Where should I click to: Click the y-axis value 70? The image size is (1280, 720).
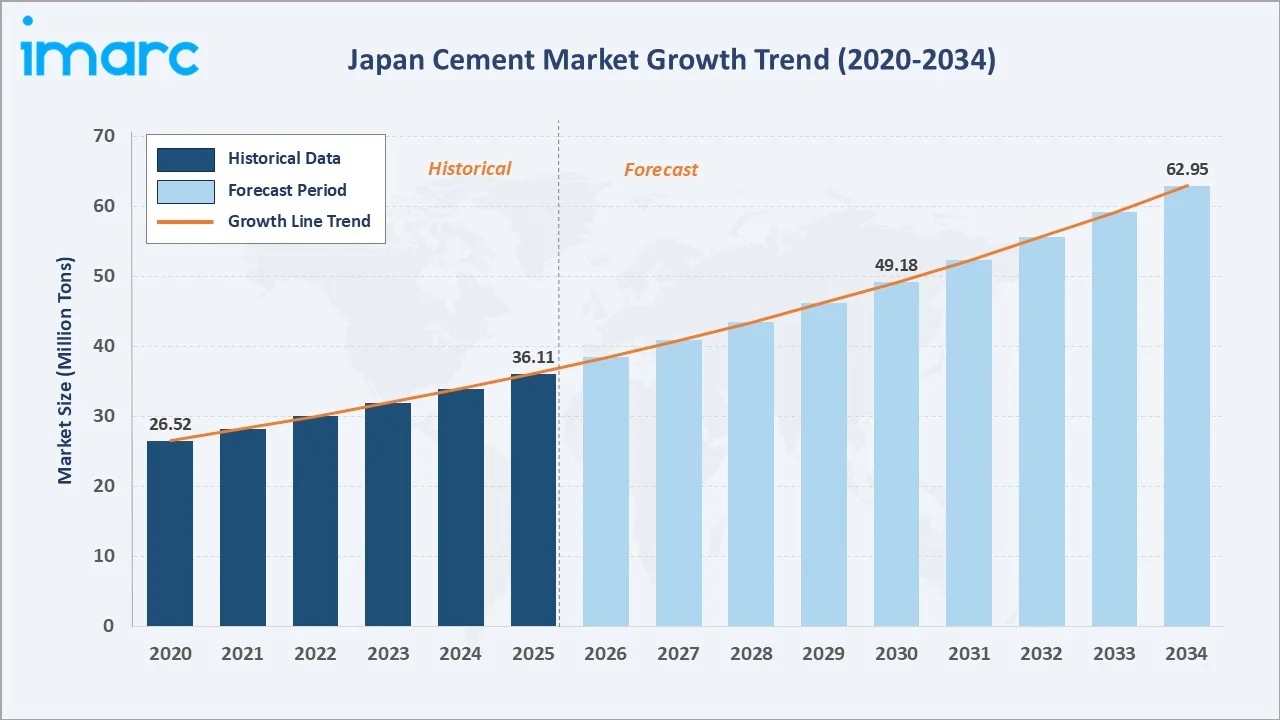105,136
